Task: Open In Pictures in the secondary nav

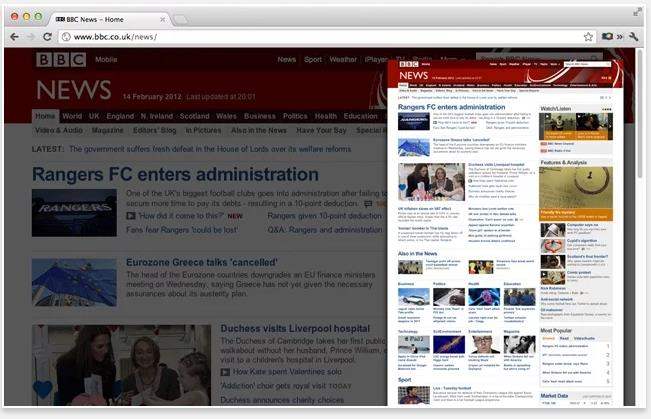Action: pos(203,130)
